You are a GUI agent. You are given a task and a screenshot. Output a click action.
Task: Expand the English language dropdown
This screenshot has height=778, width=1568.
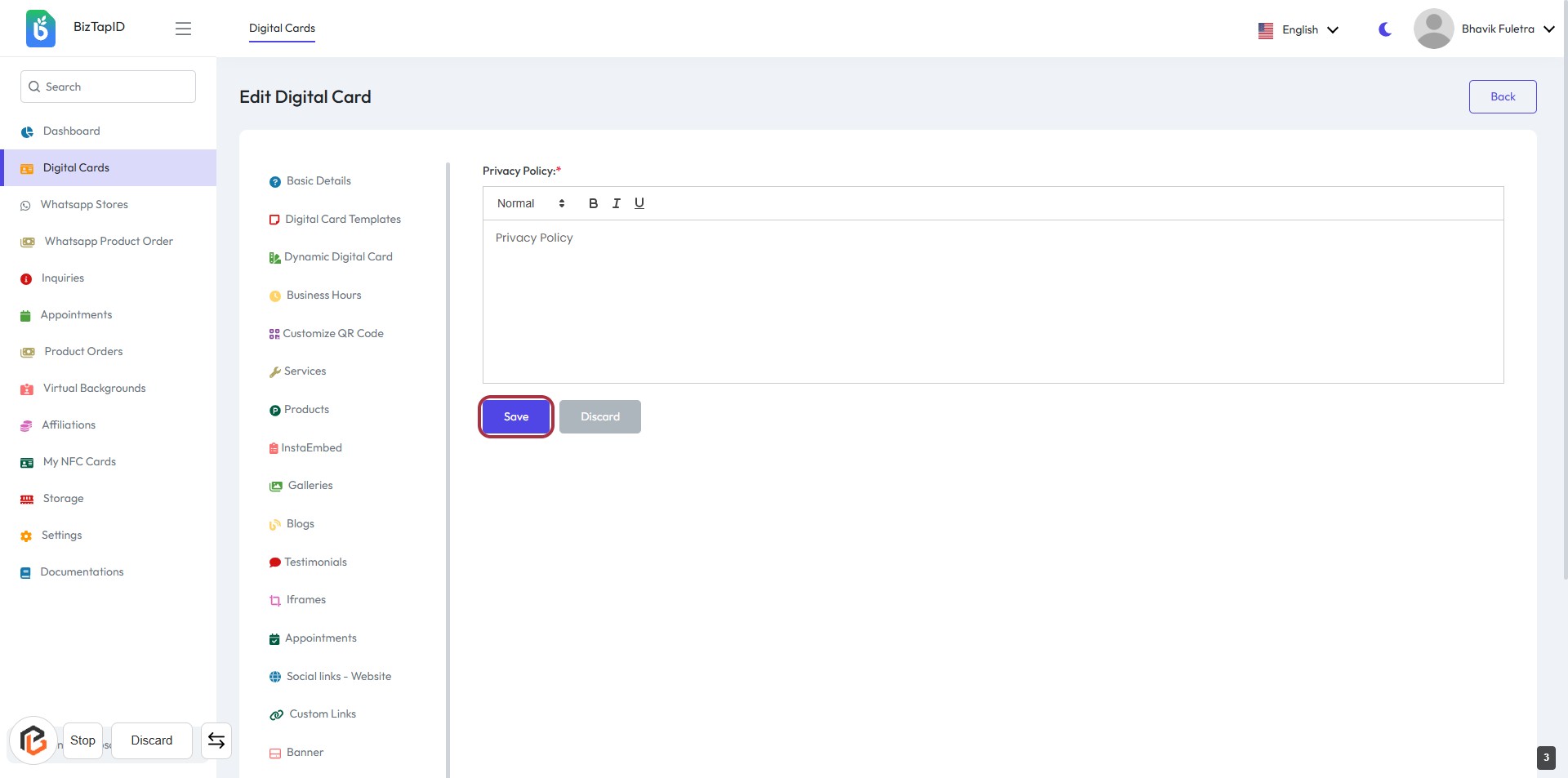(1298, 29)
